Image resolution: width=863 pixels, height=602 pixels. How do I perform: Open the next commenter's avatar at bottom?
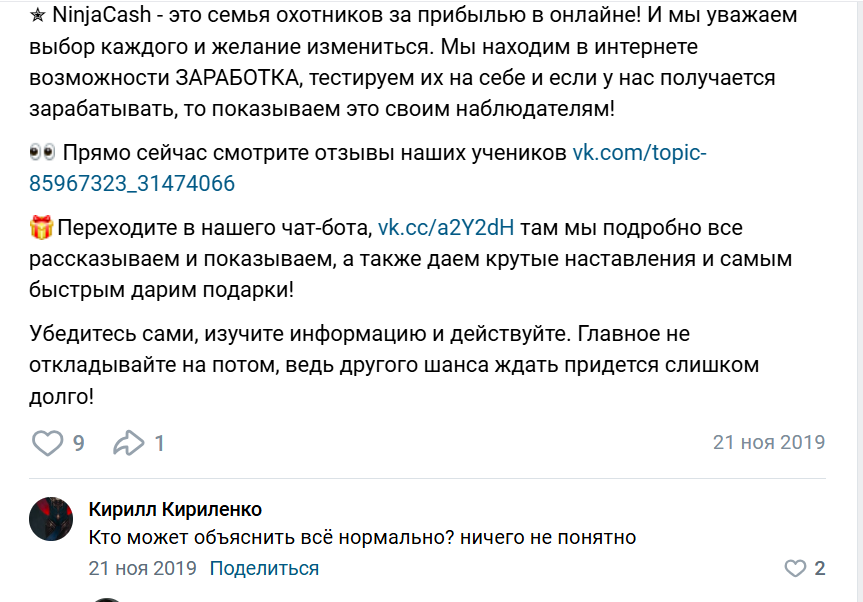point(107,599)
